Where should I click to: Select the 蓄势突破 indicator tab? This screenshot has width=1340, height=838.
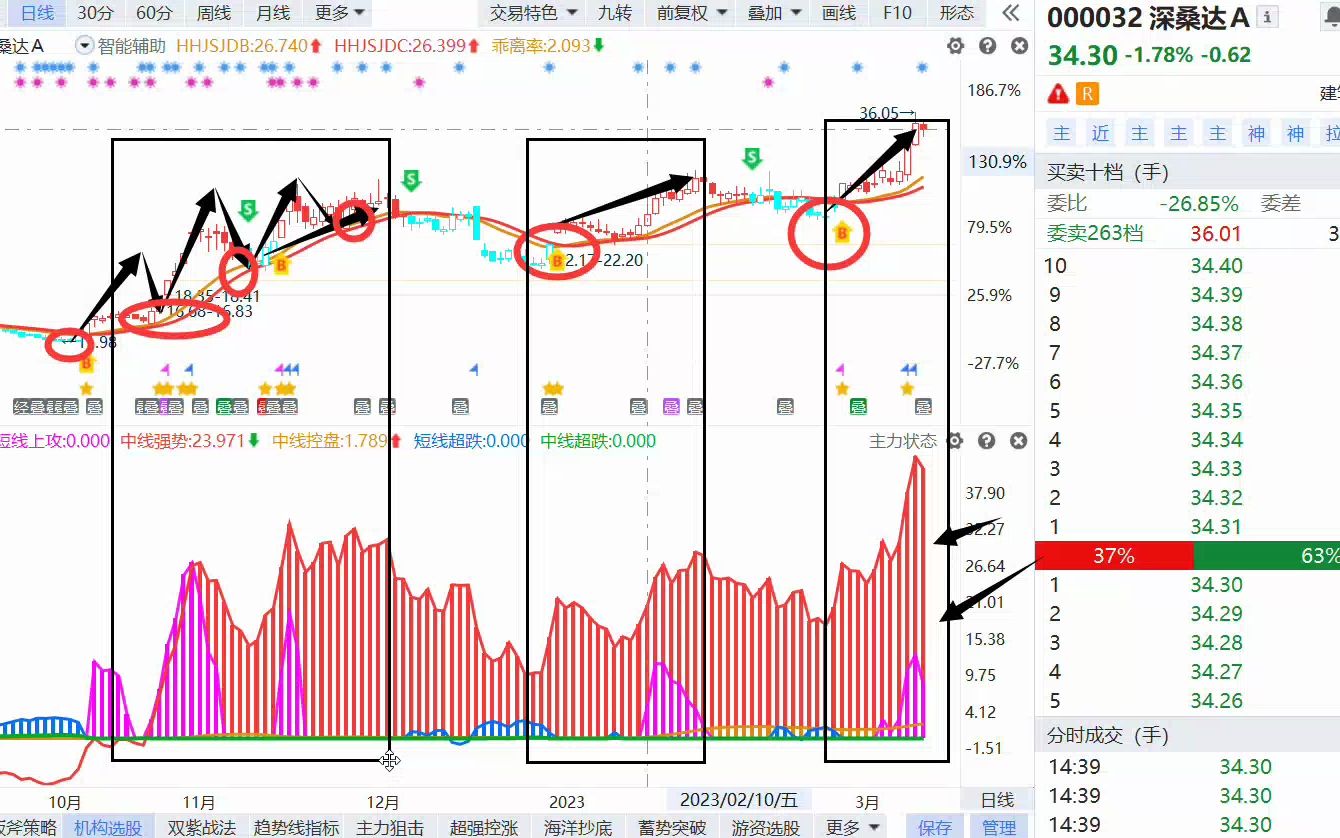[x=672, y=827]
